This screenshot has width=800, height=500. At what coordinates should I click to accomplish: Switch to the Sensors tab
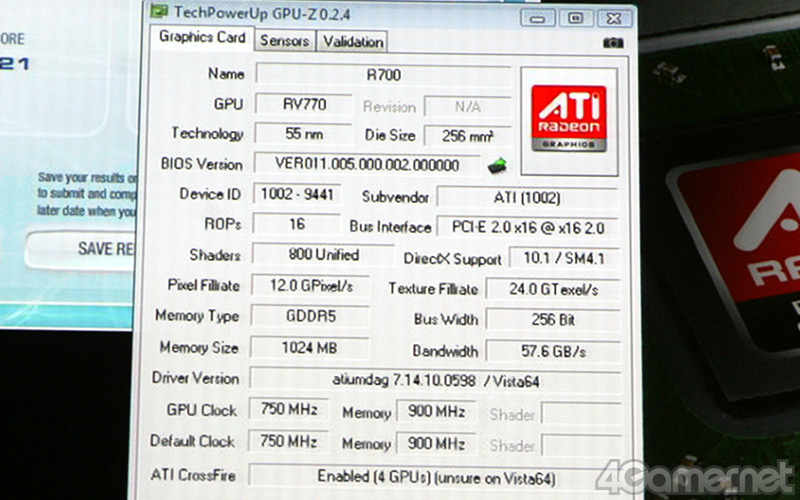(284, 41)
